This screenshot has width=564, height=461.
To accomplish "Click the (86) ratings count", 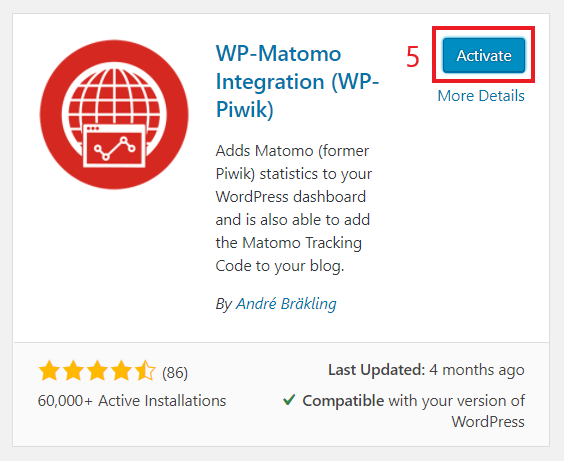I will coord(175,373).
